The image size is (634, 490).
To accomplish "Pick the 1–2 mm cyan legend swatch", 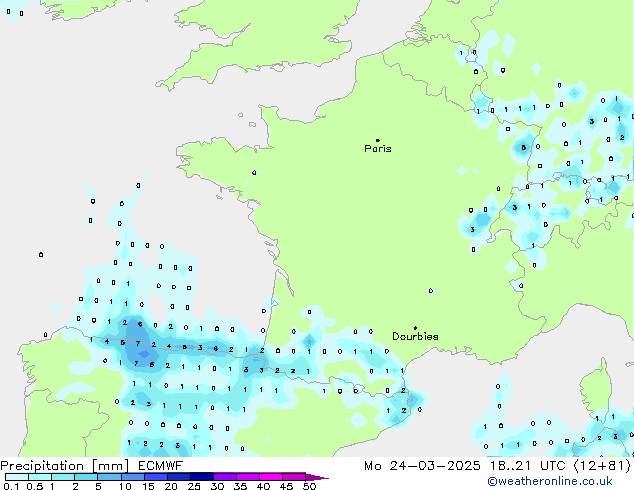I will tap(63, 477).
